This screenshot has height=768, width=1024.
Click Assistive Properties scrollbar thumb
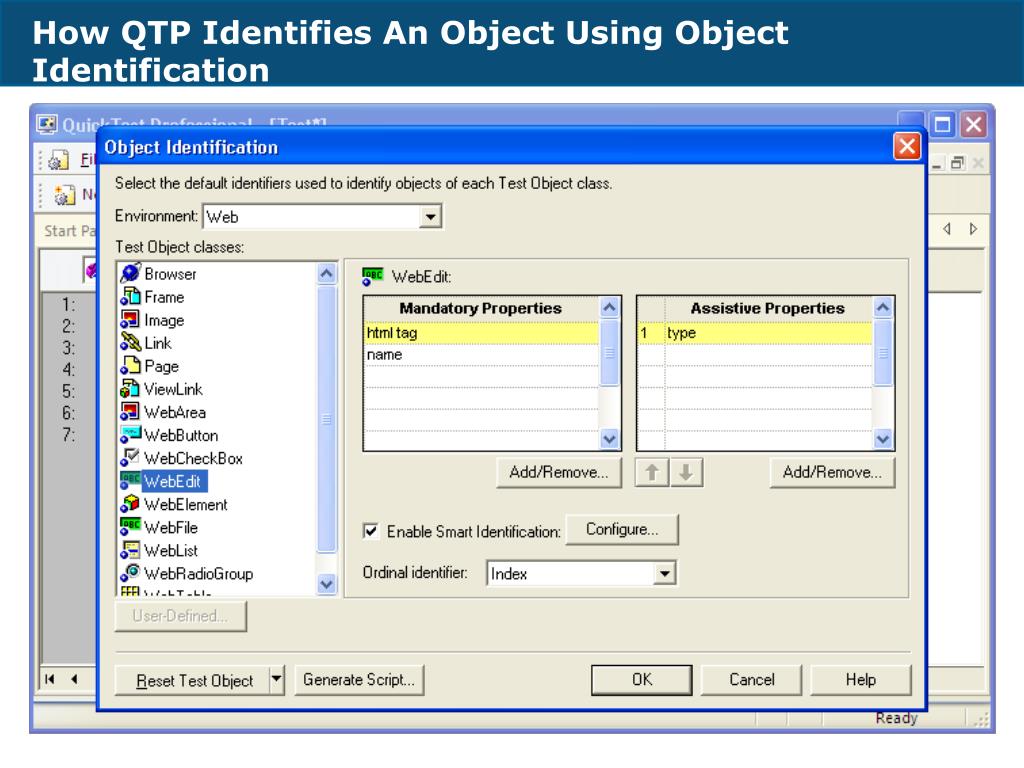pyautogui.click(x=883, y=353)
